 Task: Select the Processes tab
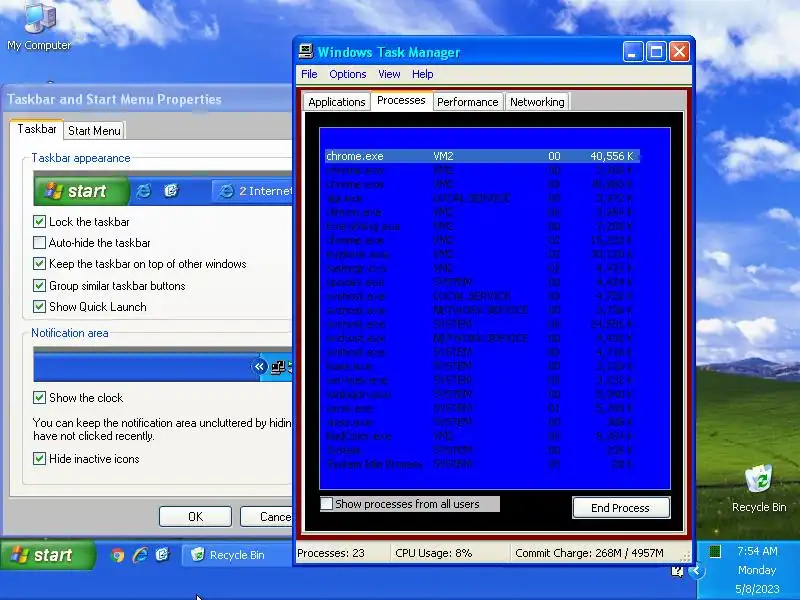click(401, 101)
